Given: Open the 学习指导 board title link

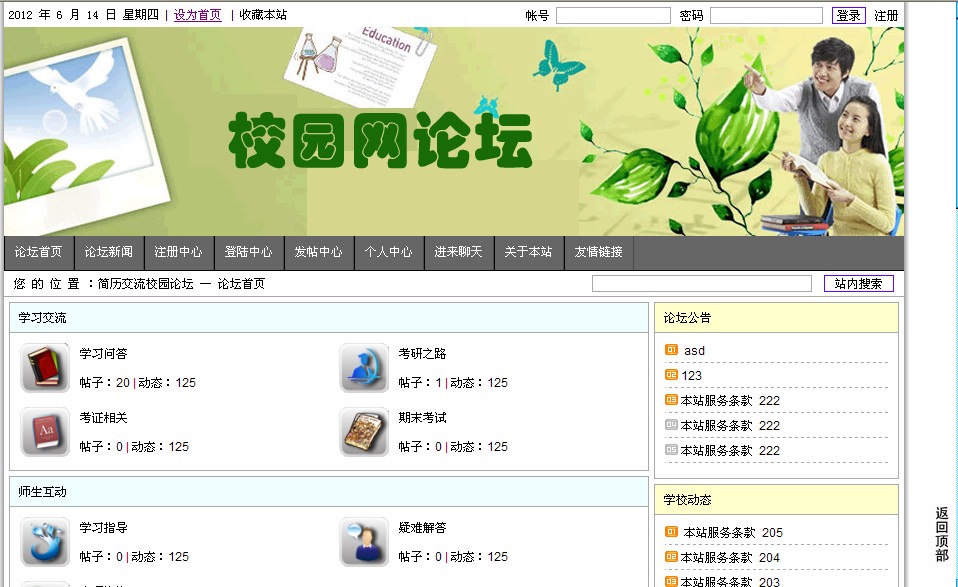Looking at the screenshot, I should click(x=103, y=528).
